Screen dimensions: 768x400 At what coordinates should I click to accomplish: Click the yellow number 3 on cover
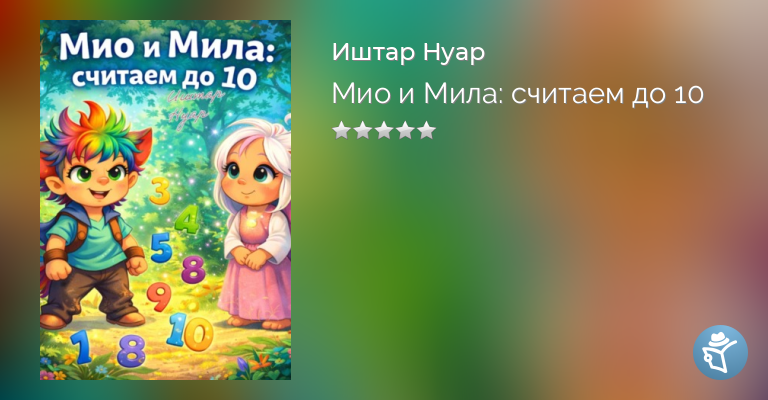coord(160,190)
